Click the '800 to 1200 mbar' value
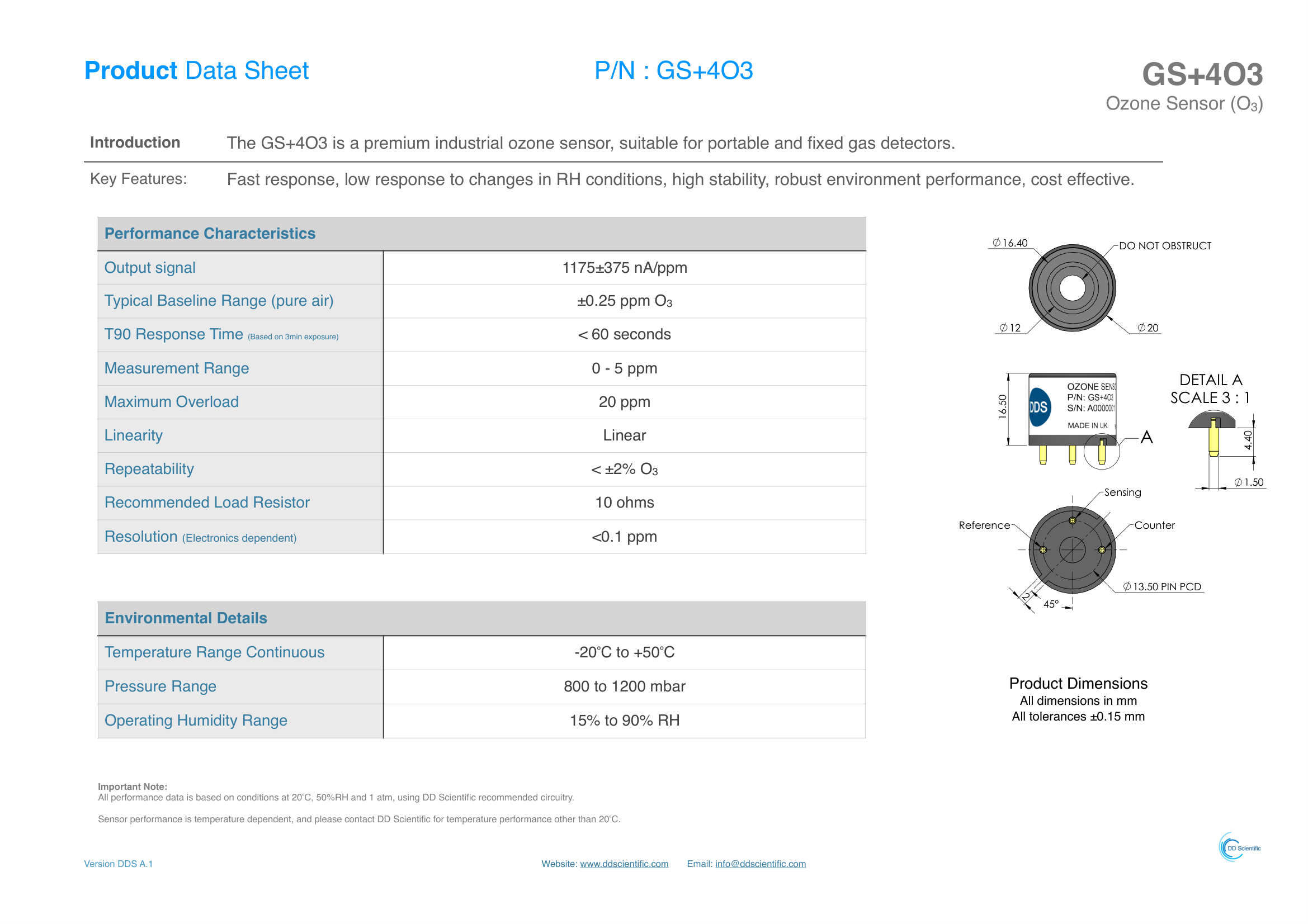 (x=625, y=686)
